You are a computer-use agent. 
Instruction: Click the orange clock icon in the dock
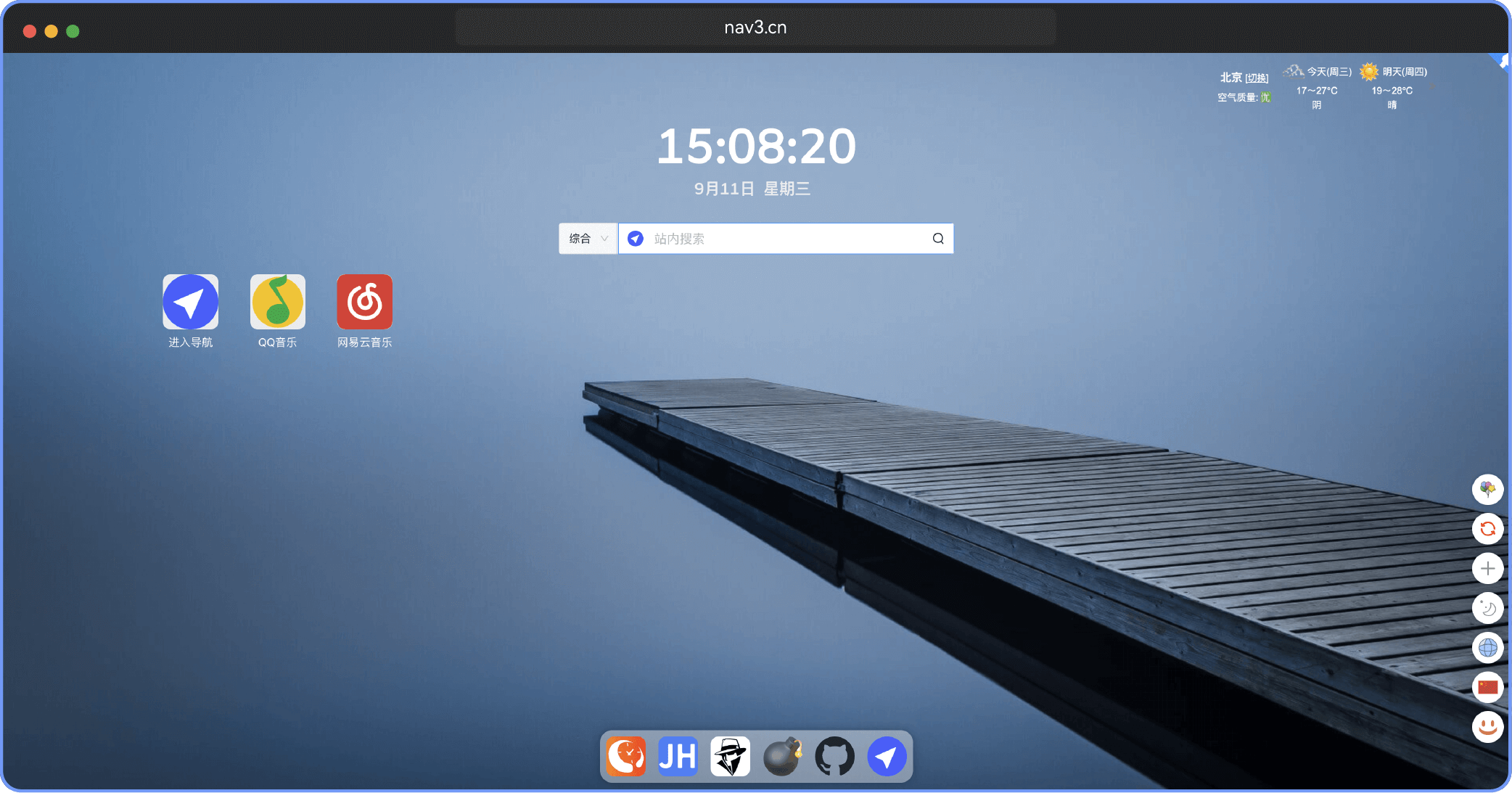click(x=625, y=757)
